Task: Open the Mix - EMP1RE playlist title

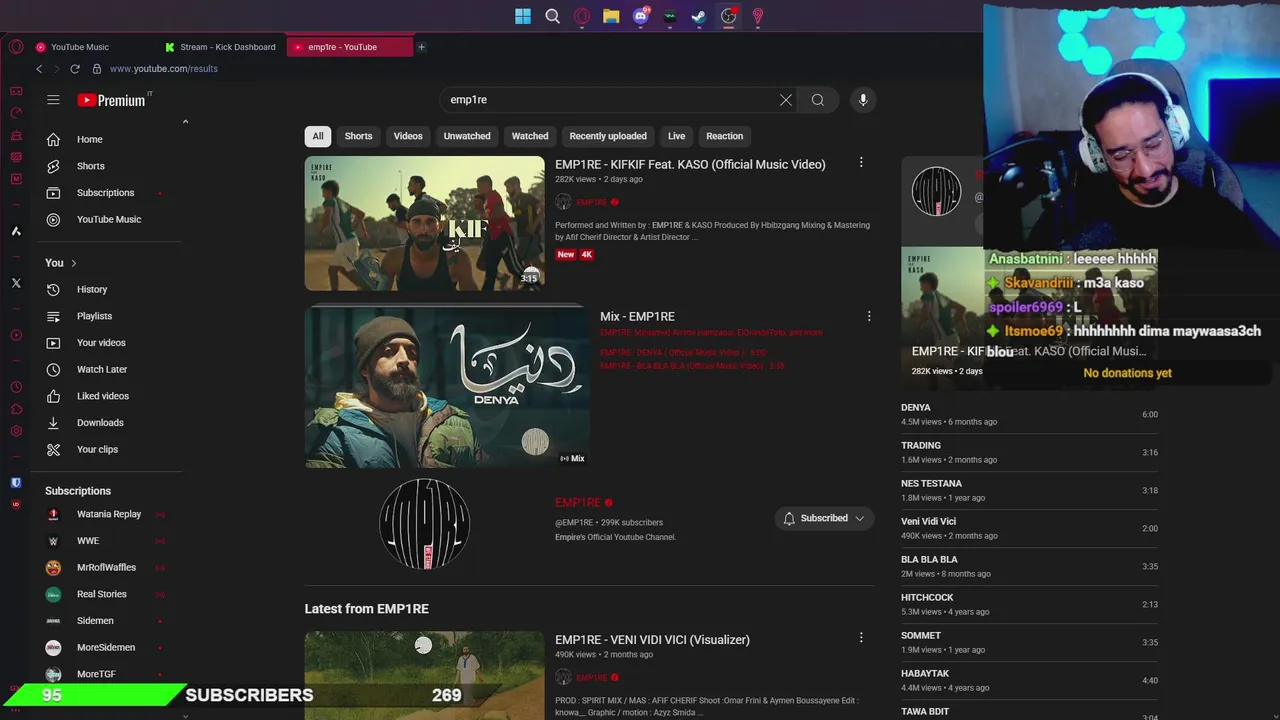Action: (x=637, y=317)
